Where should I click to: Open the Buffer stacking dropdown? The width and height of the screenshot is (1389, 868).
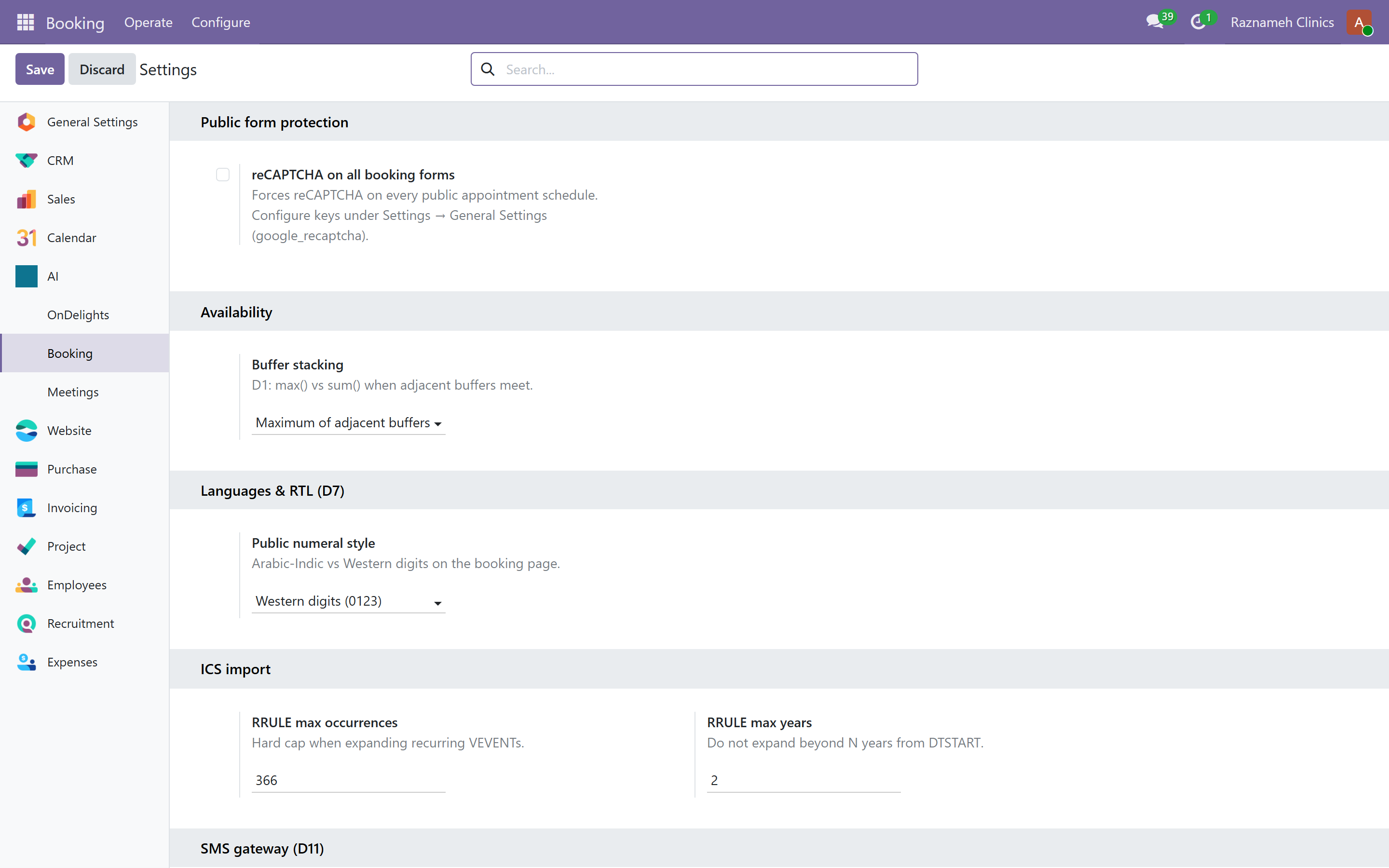(348, 423)
